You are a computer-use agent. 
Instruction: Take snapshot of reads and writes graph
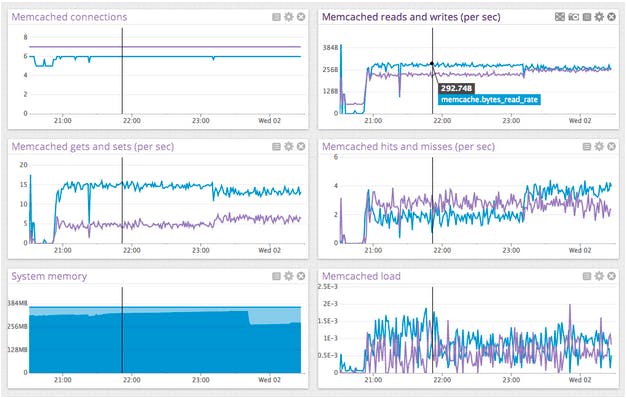[x=574, y=17]
